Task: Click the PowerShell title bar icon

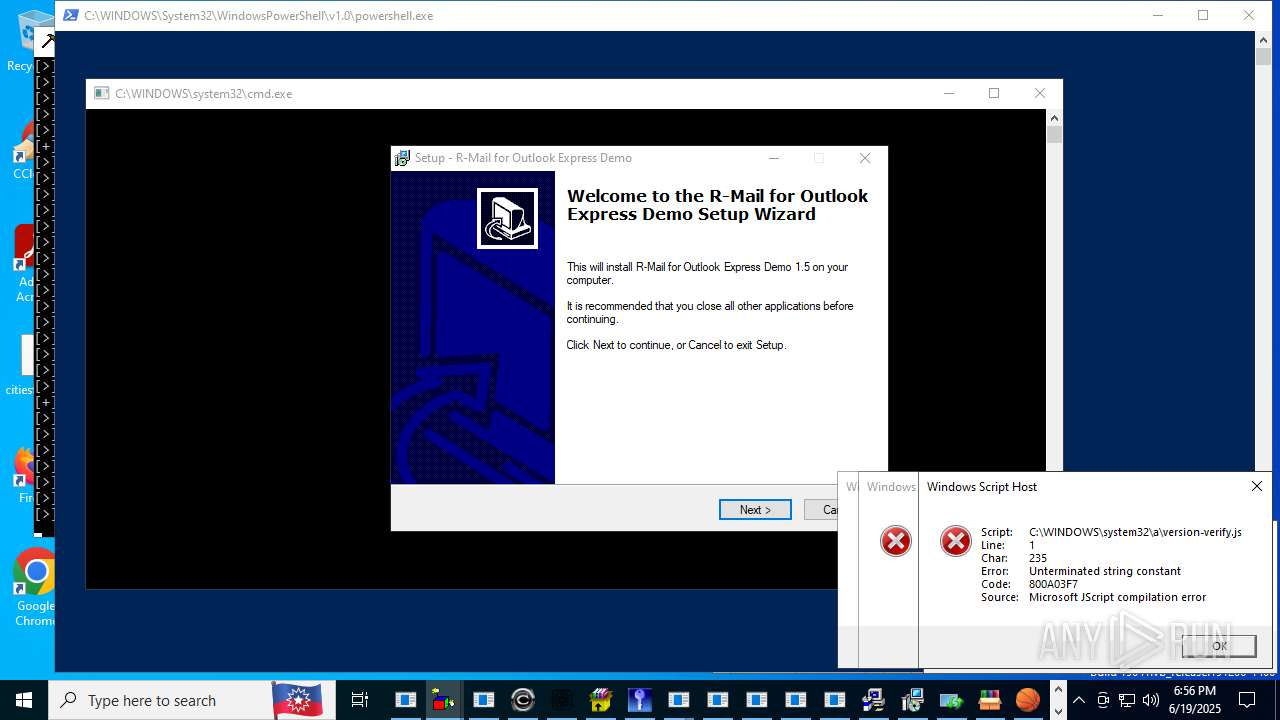Action: 71,16
